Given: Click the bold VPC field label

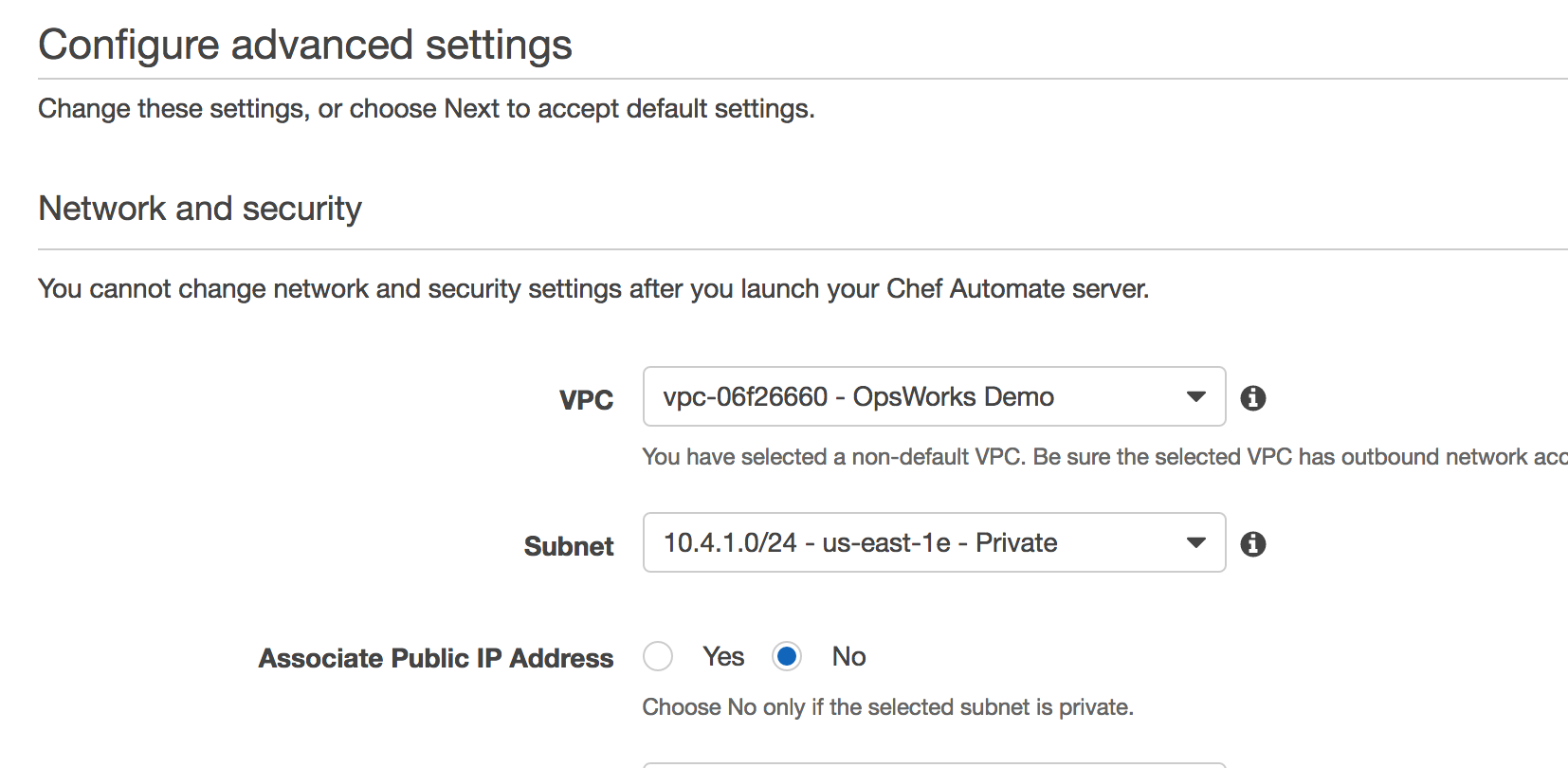Looking at the screenshot, I should (x=586, y=400).
